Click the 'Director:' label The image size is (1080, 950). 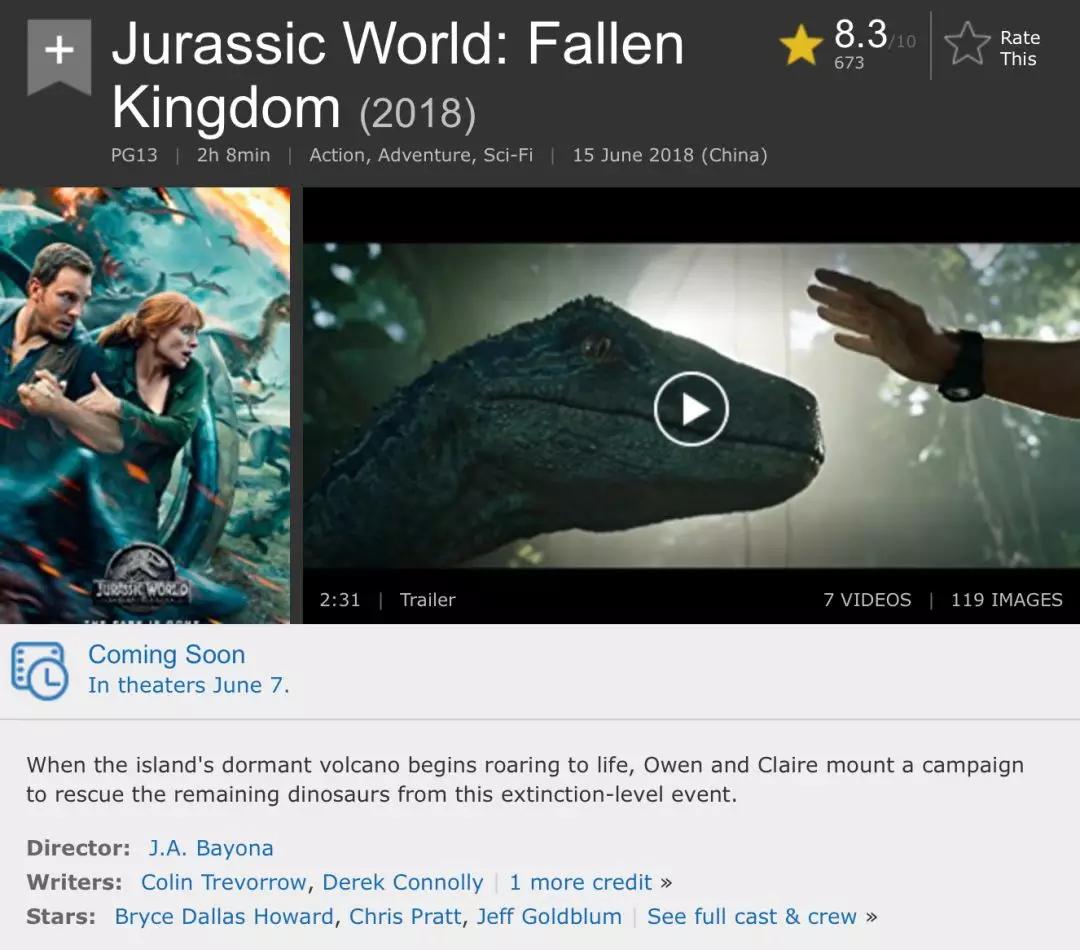coord(79,848)
